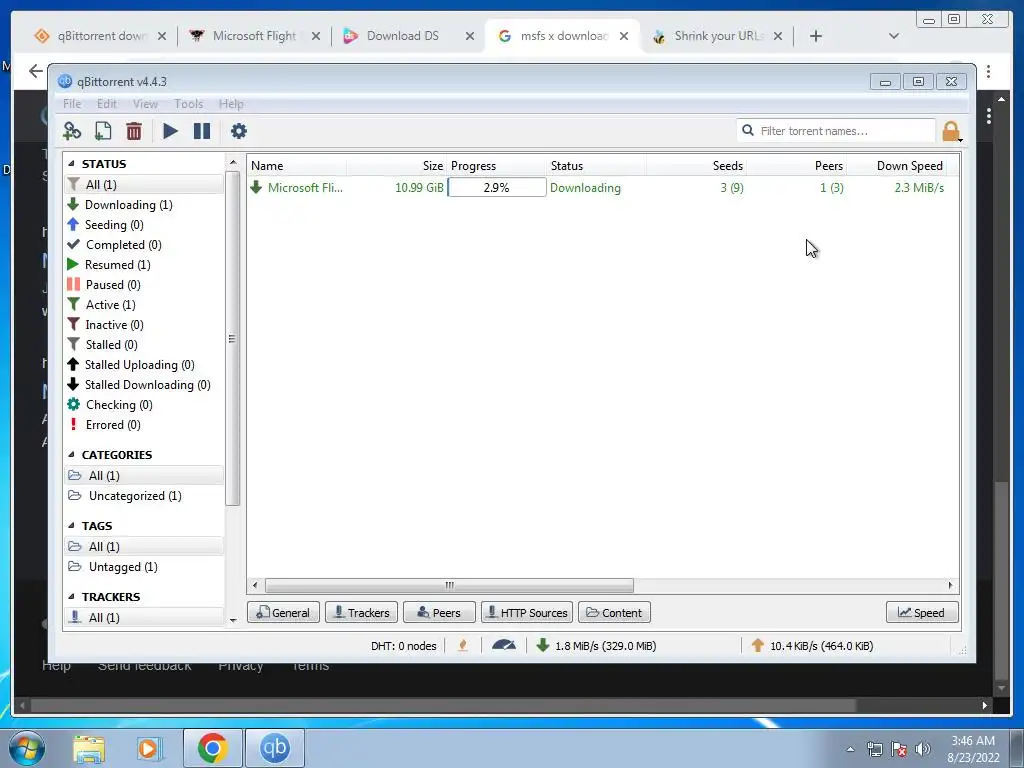This screenshot has width=1024, height=768.
Task: Sort by the Seeds column header
Action: 728,166
